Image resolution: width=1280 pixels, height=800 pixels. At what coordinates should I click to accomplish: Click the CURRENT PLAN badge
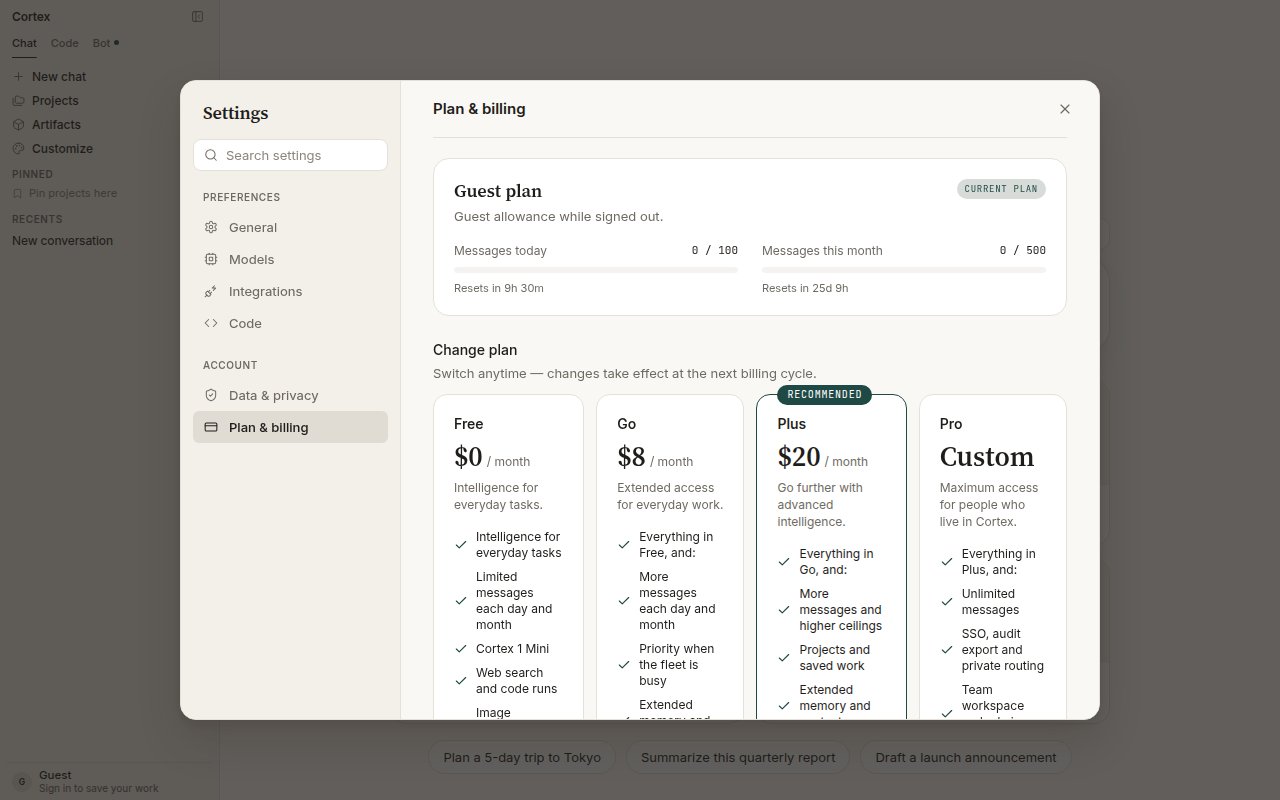coord(1001,189)
